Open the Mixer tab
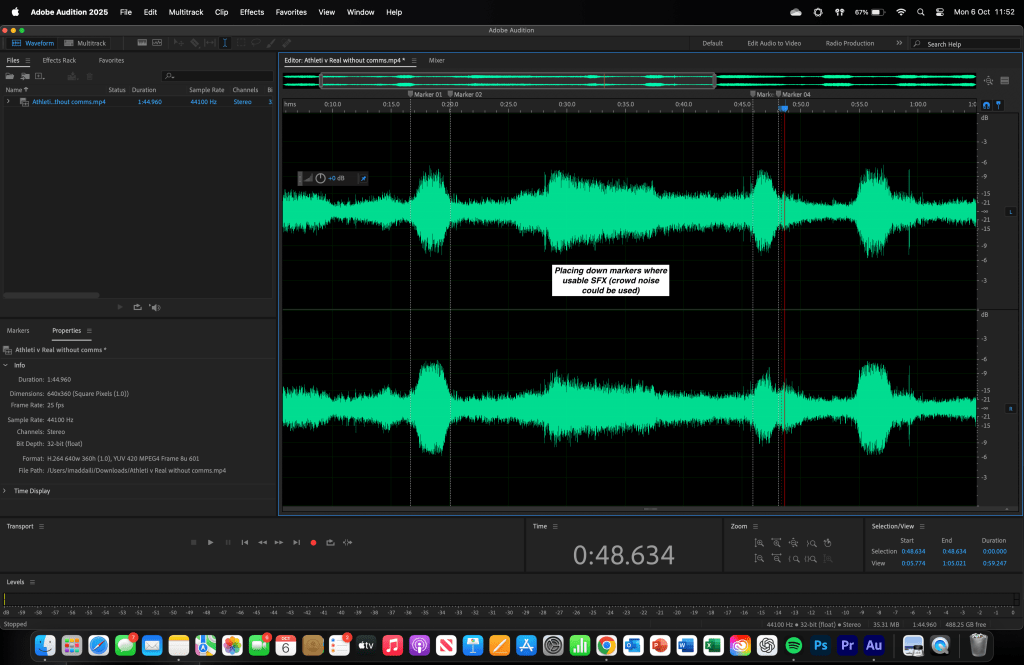 click(437, 60)
